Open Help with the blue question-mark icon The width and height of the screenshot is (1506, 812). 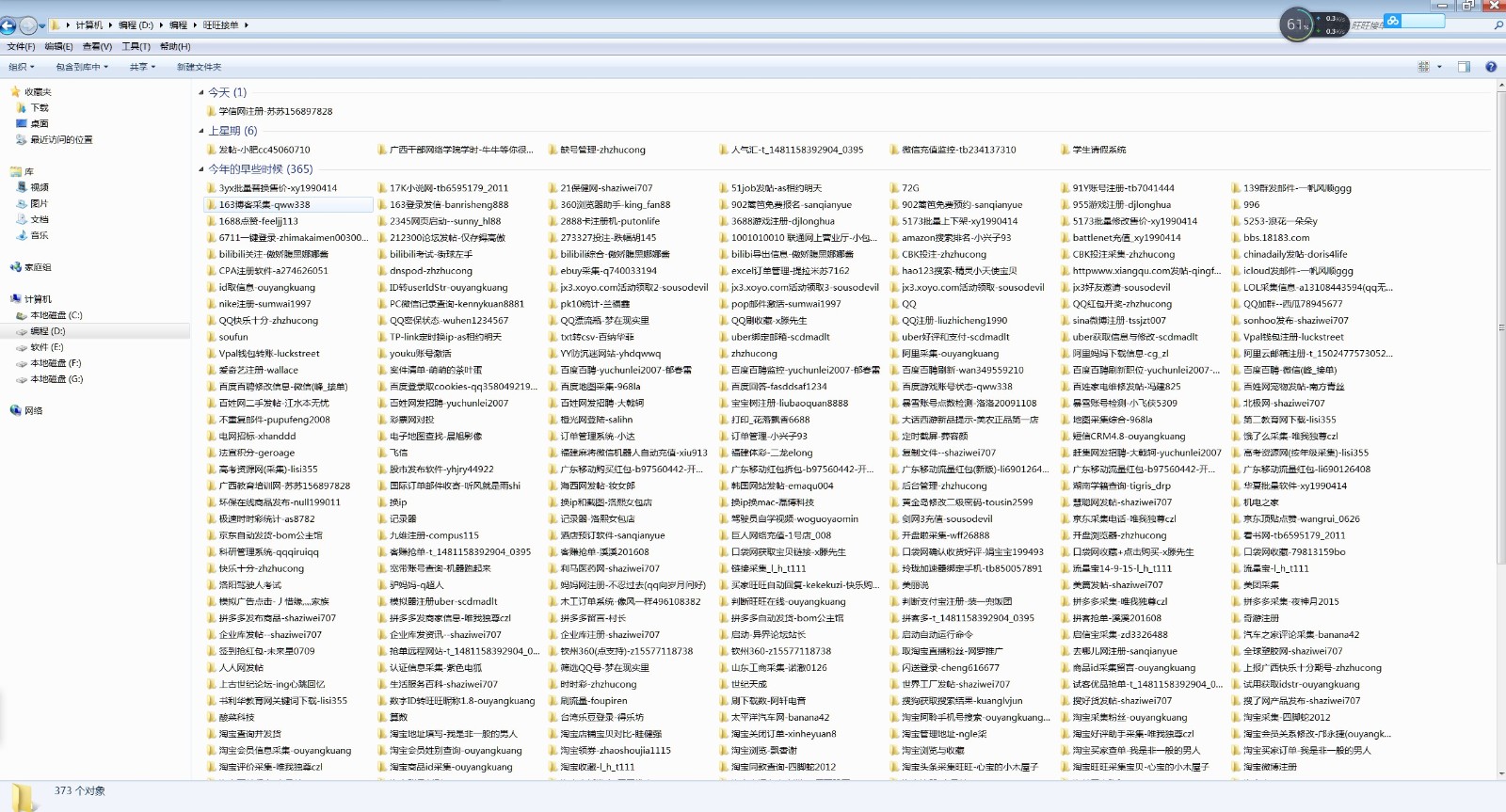pos(1491,67)
